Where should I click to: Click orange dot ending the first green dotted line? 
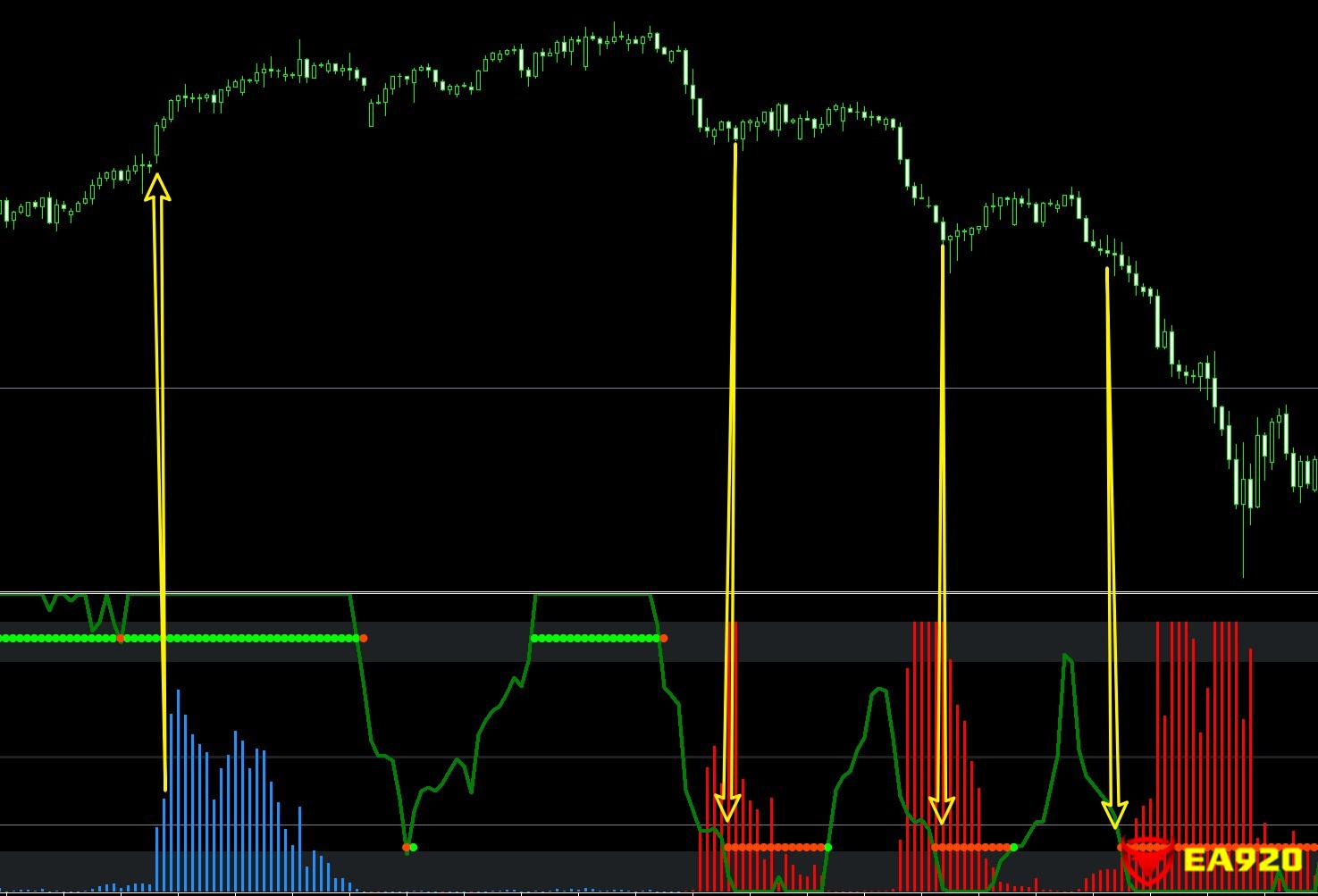tap(363, 638)
